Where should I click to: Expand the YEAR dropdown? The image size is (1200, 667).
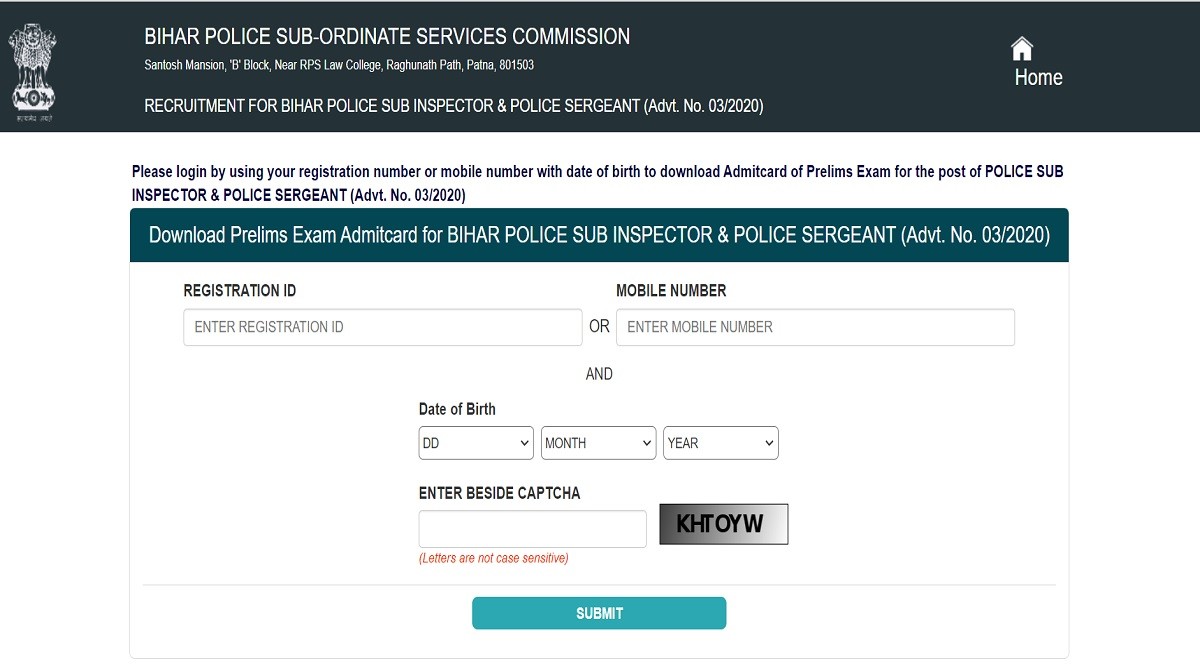pos(720,443)
